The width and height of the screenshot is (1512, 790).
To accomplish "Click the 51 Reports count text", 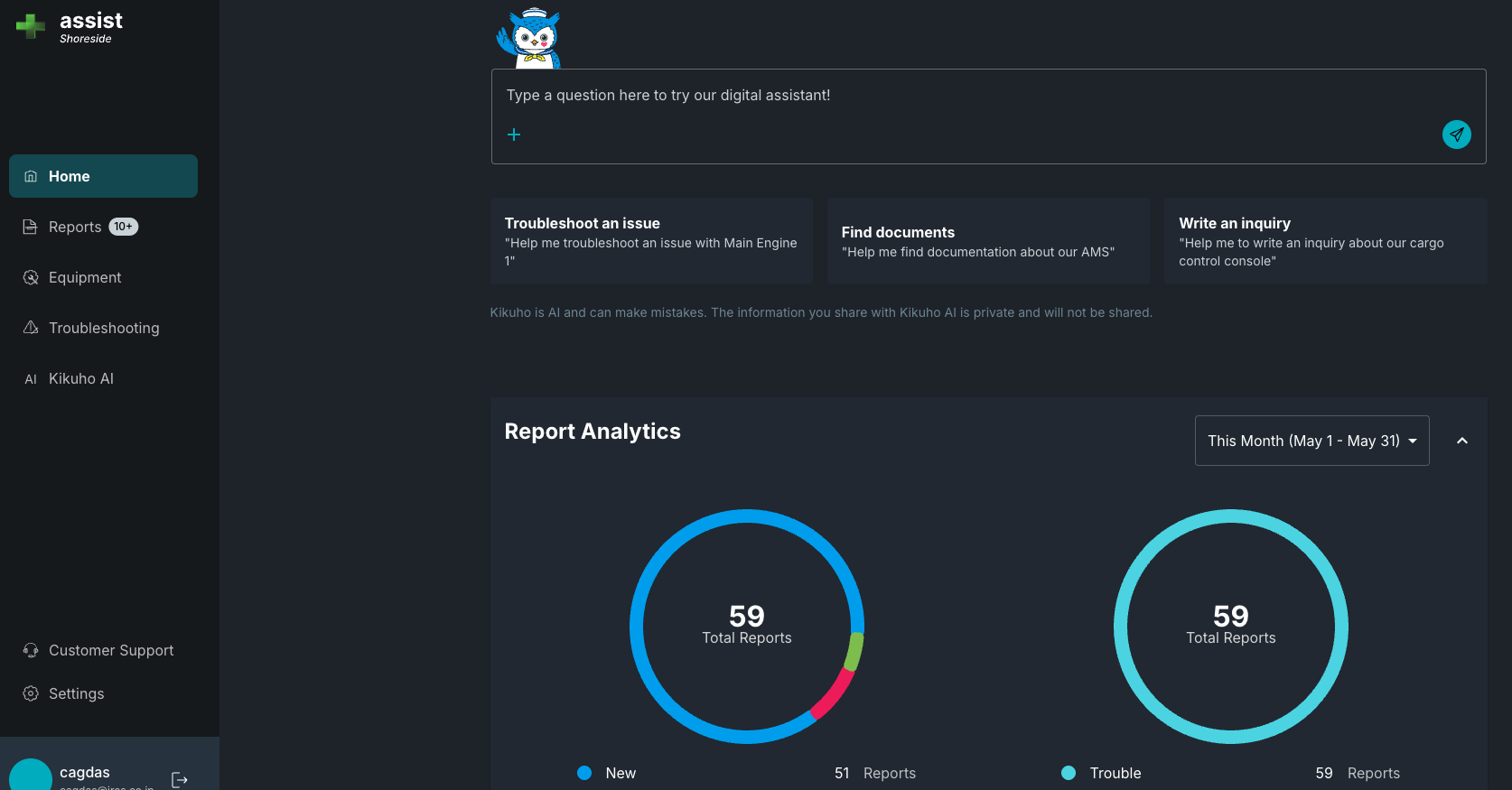I will click(x=874, y=773).
